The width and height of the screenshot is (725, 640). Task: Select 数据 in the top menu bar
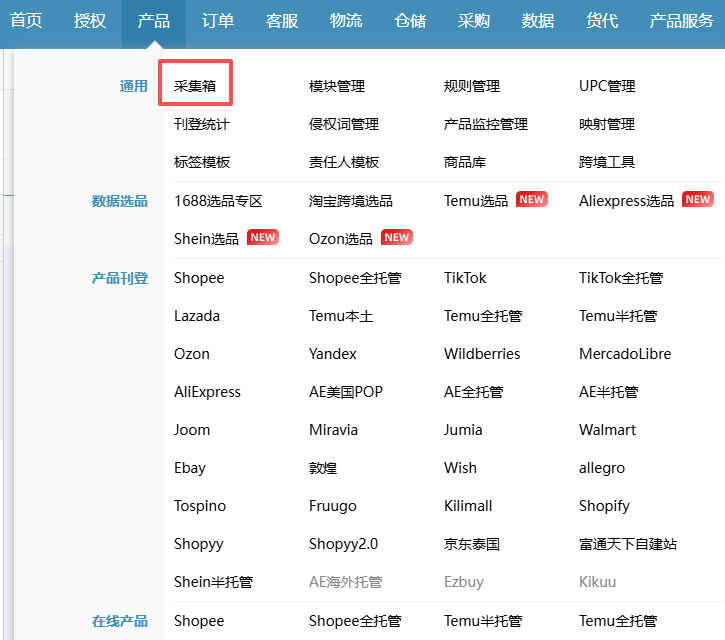(538, 21)
